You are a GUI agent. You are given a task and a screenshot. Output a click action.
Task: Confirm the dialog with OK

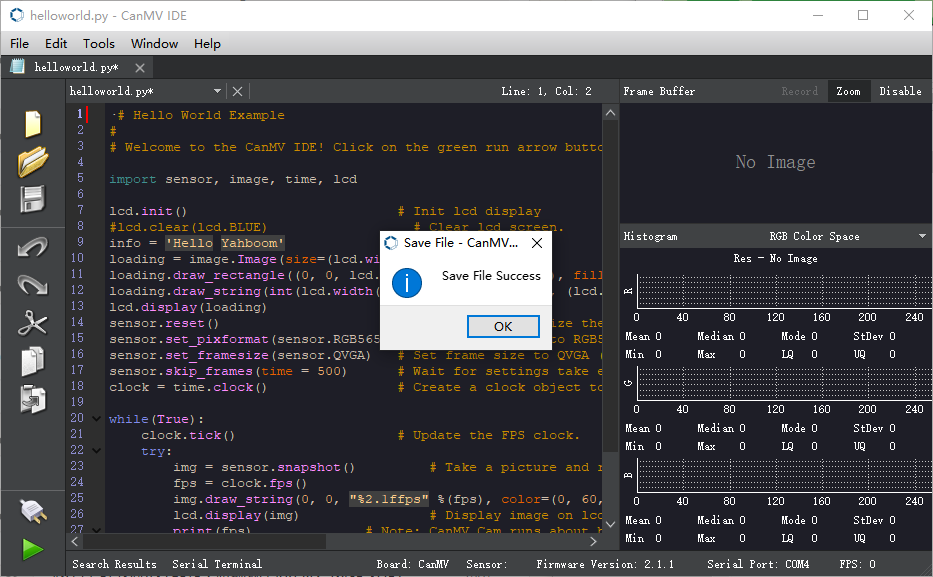pos(503,326)
